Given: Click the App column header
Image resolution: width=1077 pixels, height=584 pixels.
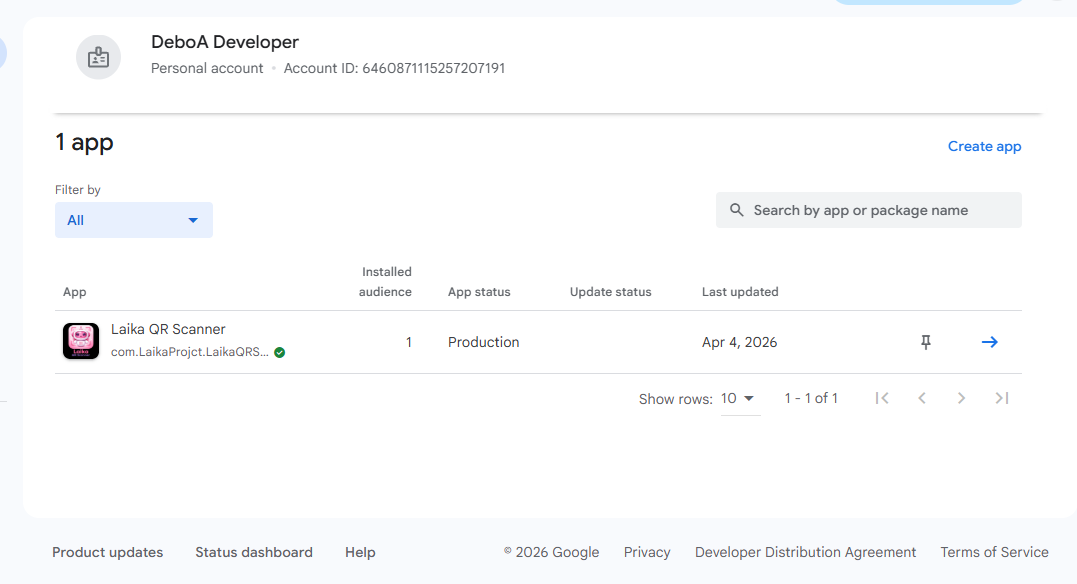Looking at the screenshot, I should [75, 292].
